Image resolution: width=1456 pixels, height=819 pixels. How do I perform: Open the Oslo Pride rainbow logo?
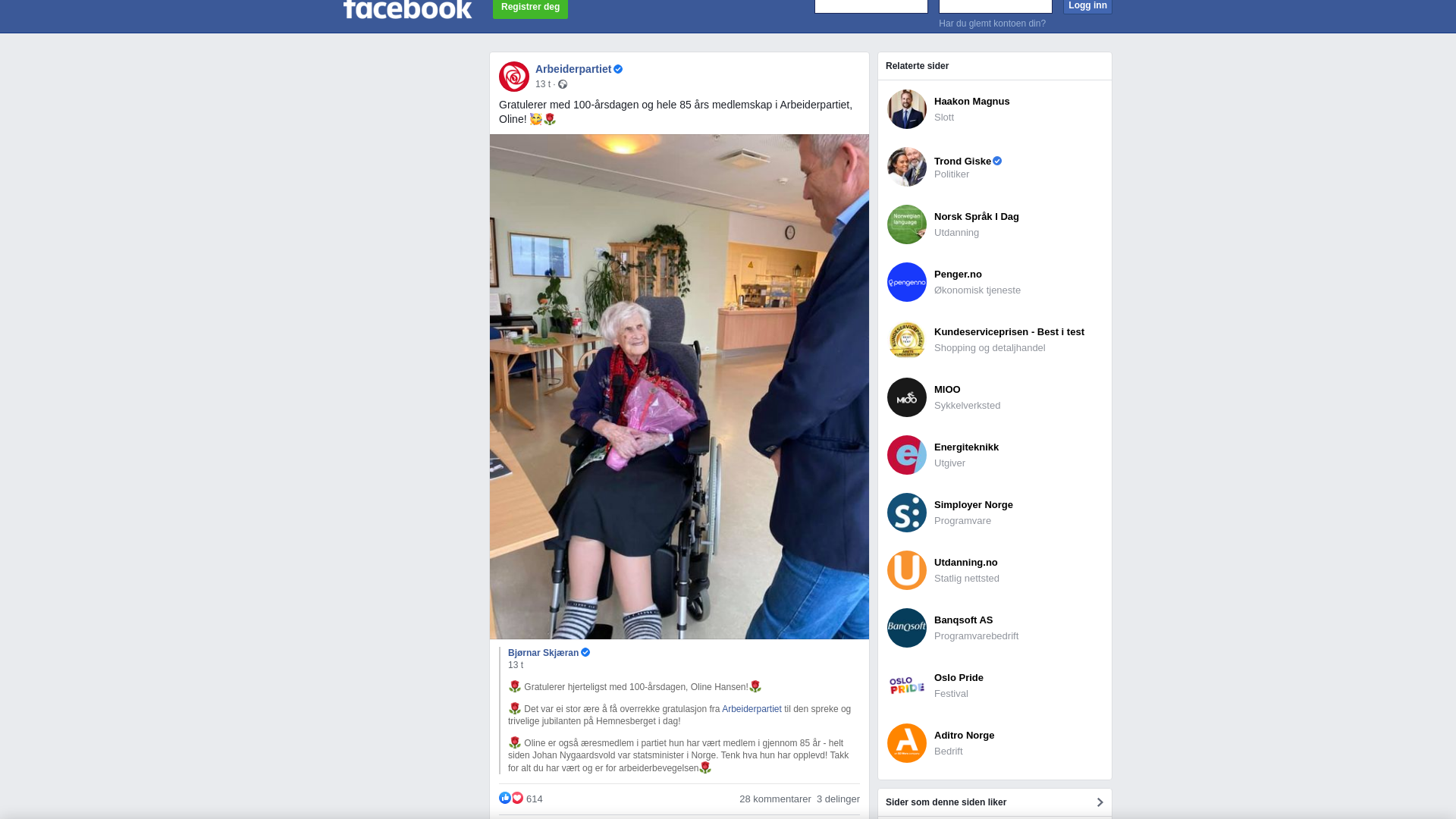click(907, 686)
